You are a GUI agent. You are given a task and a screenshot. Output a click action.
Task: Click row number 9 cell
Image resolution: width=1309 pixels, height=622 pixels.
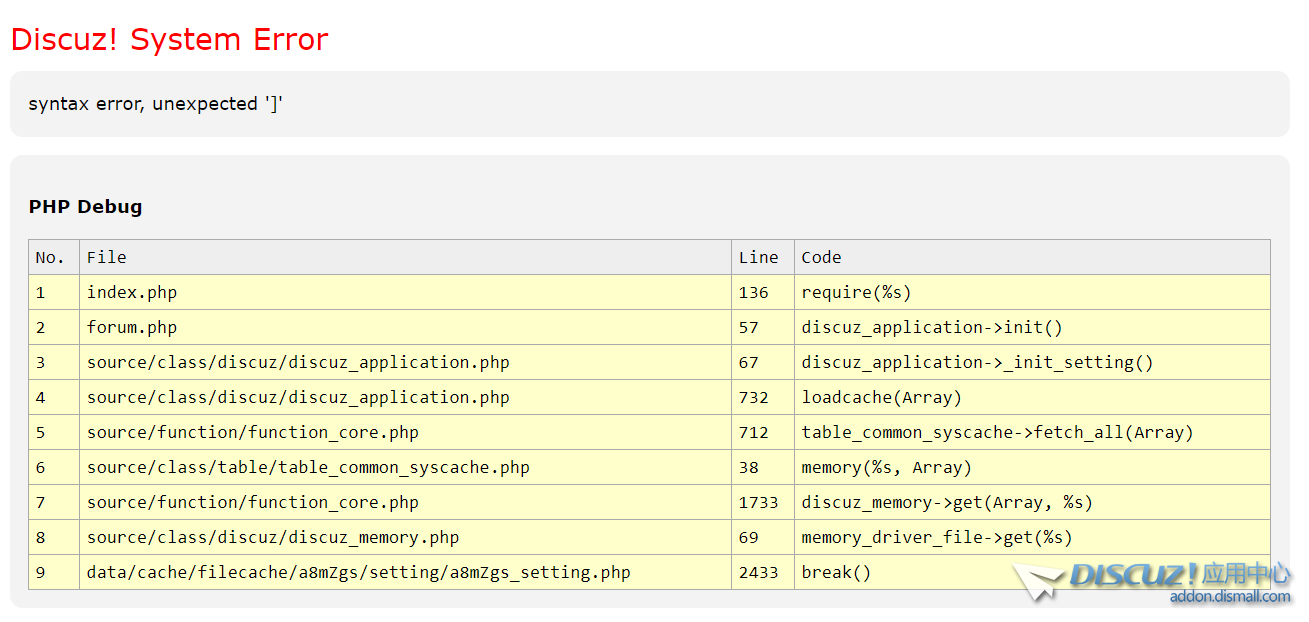(x=54, y=572)
